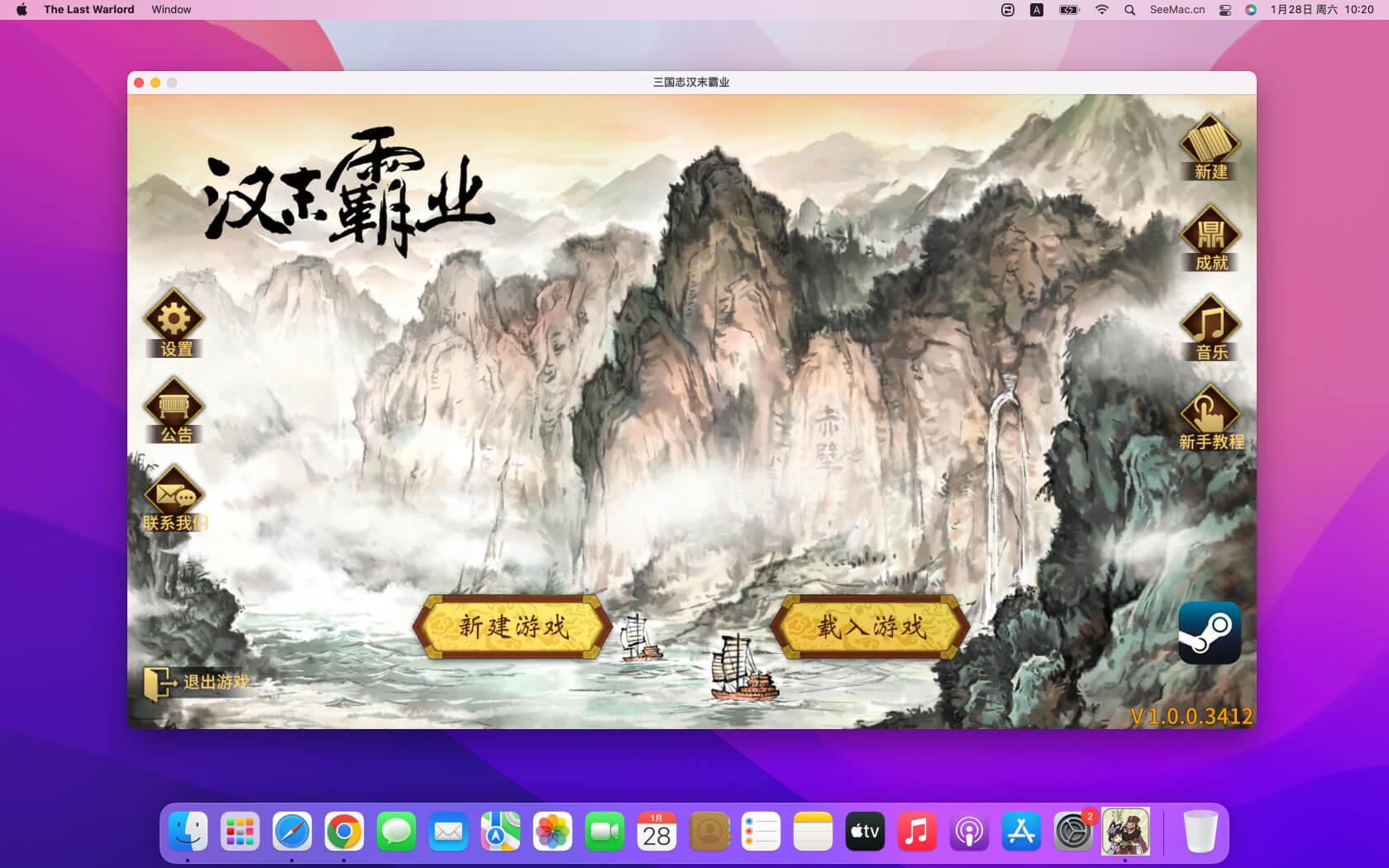Open Photos from the Dock
This screenshot has height=868, width=1389.
[x=552, y=832]
